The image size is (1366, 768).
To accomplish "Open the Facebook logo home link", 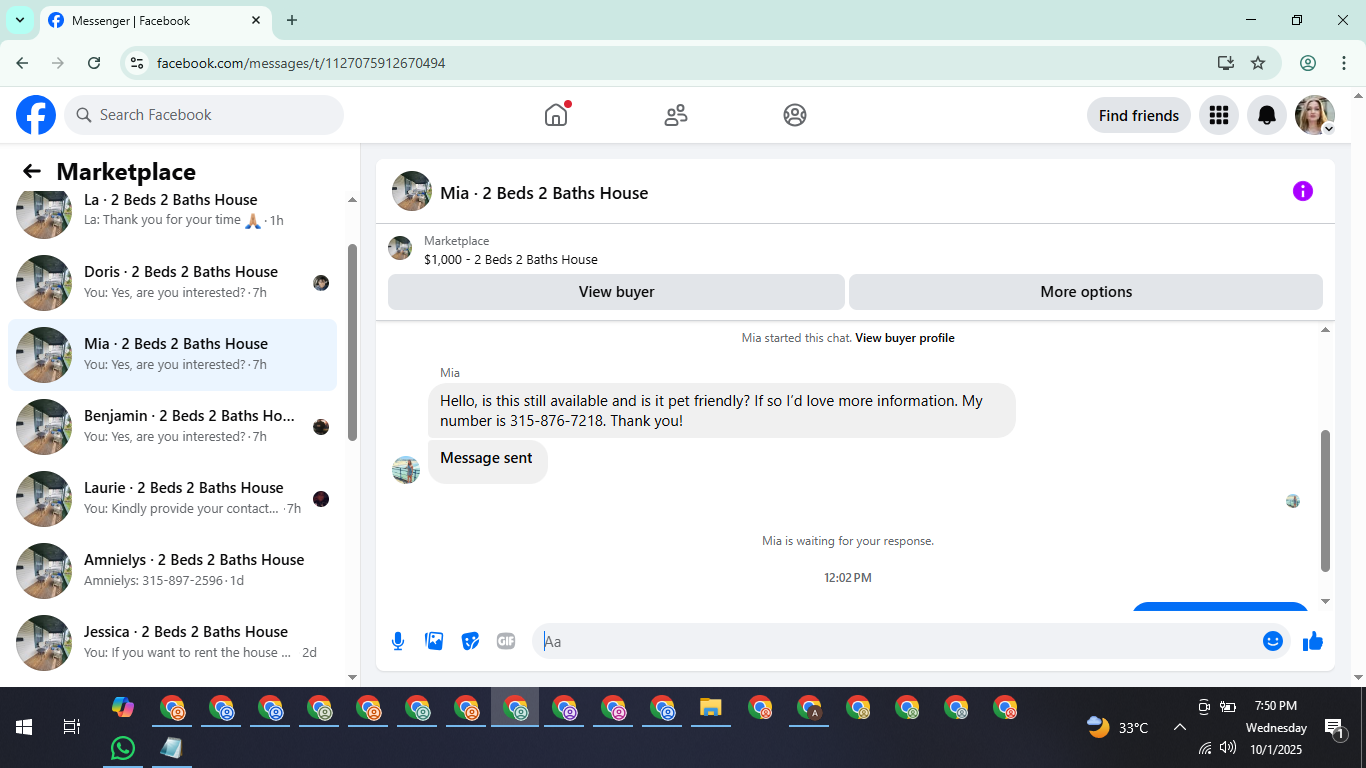I will (x=36, y=115).
